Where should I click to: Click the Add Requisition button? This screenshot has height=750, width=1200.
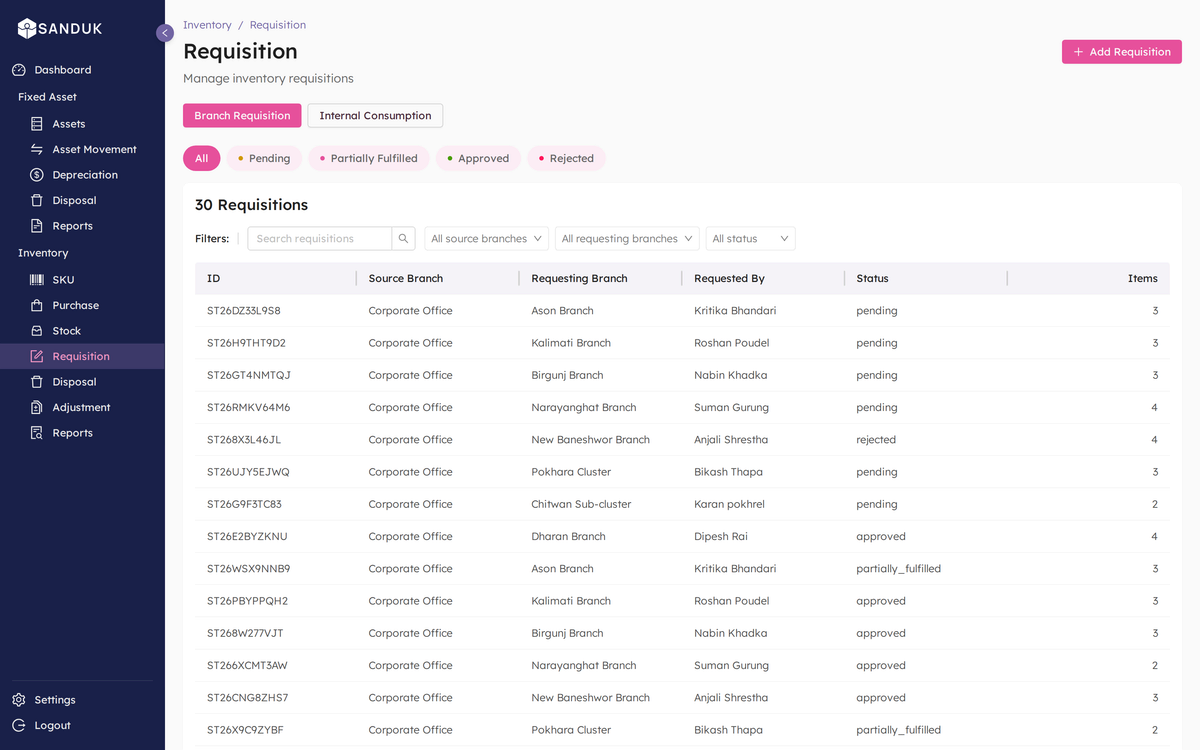pyautogui.click(x=1122, y=52)
